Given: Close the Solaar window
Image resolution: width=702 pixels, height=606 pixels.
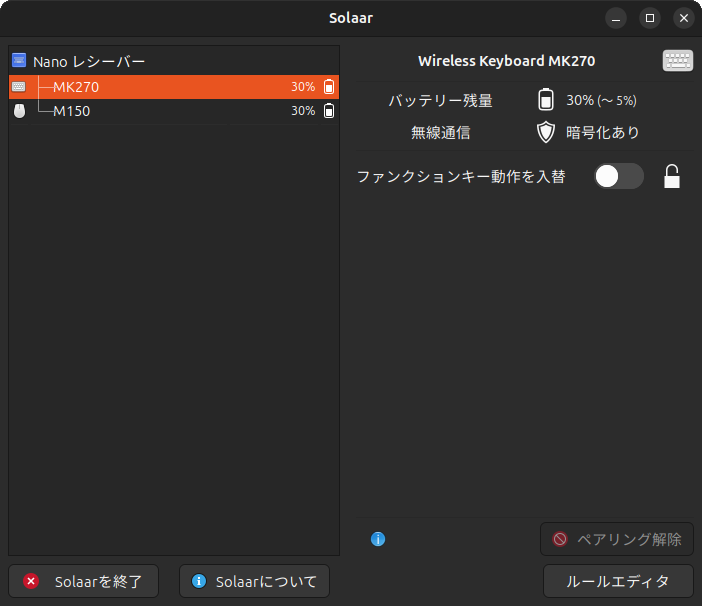Looking at the screenshot, I should [684, 18].
